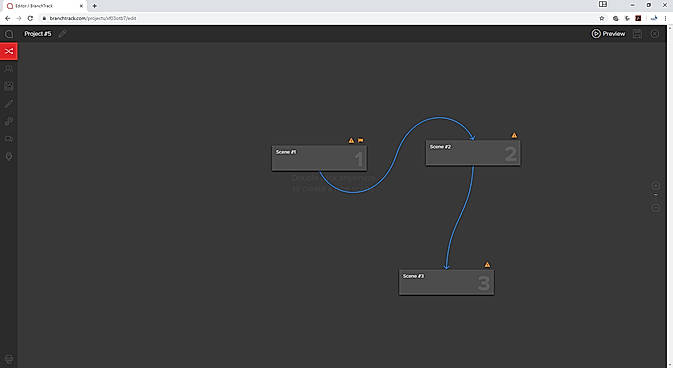Open the design brush icon in sidebar
The width and height of the screenshot is (673, 368).
tap(9, 103)
